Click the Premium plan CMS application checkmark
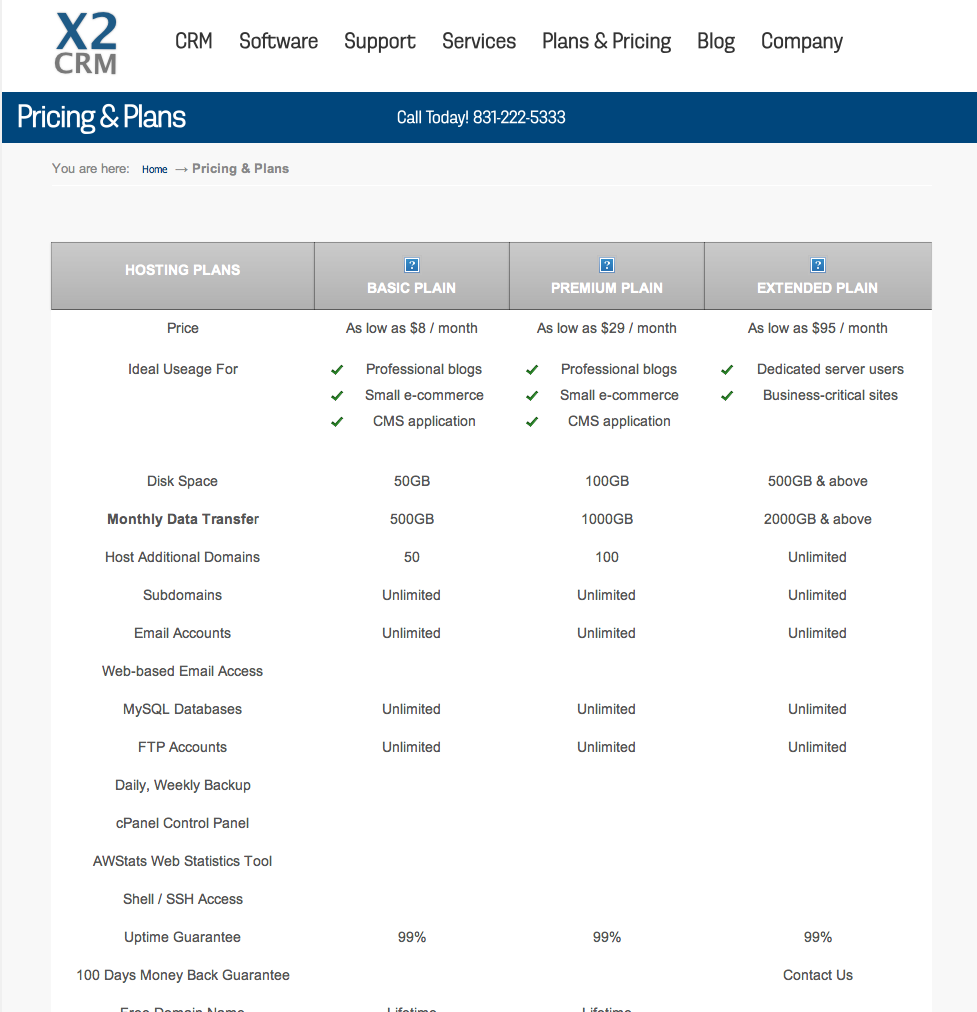Image resolution: width=977 pixels, height=1012 pixels. pyautogui.click(x=532, y=421)
